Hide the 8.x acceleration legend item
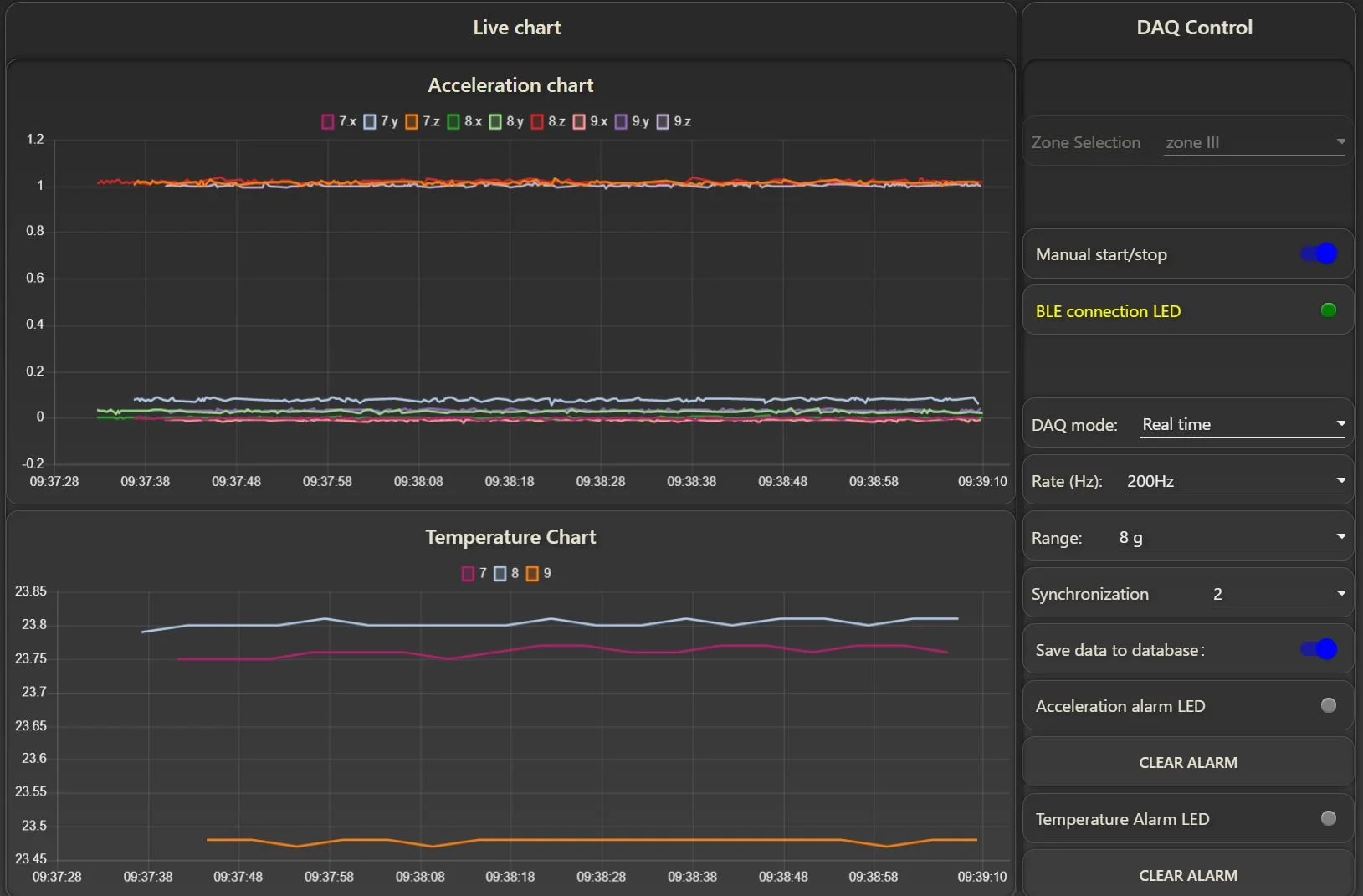This screenshot has width=1363, height=896. 464,121
